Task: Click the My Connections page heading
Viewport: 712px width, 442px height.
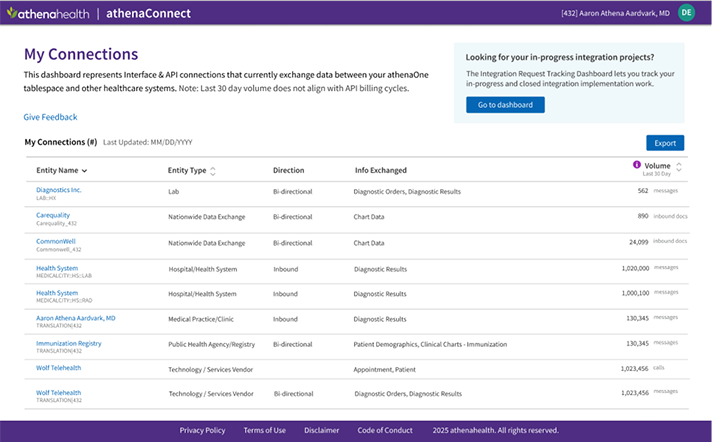Action: [81, 54]
